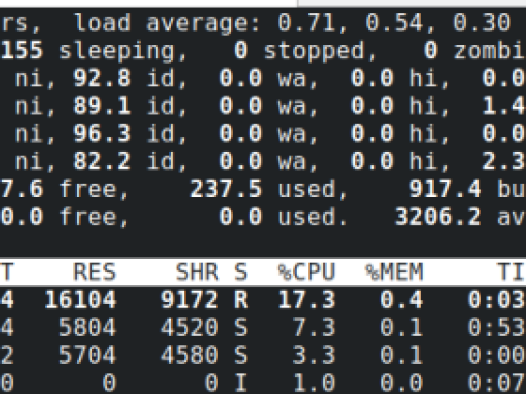Viewport: 526px width, 394px height.
Task: Select the process row with RES 5804
Action: pos(263,327)
